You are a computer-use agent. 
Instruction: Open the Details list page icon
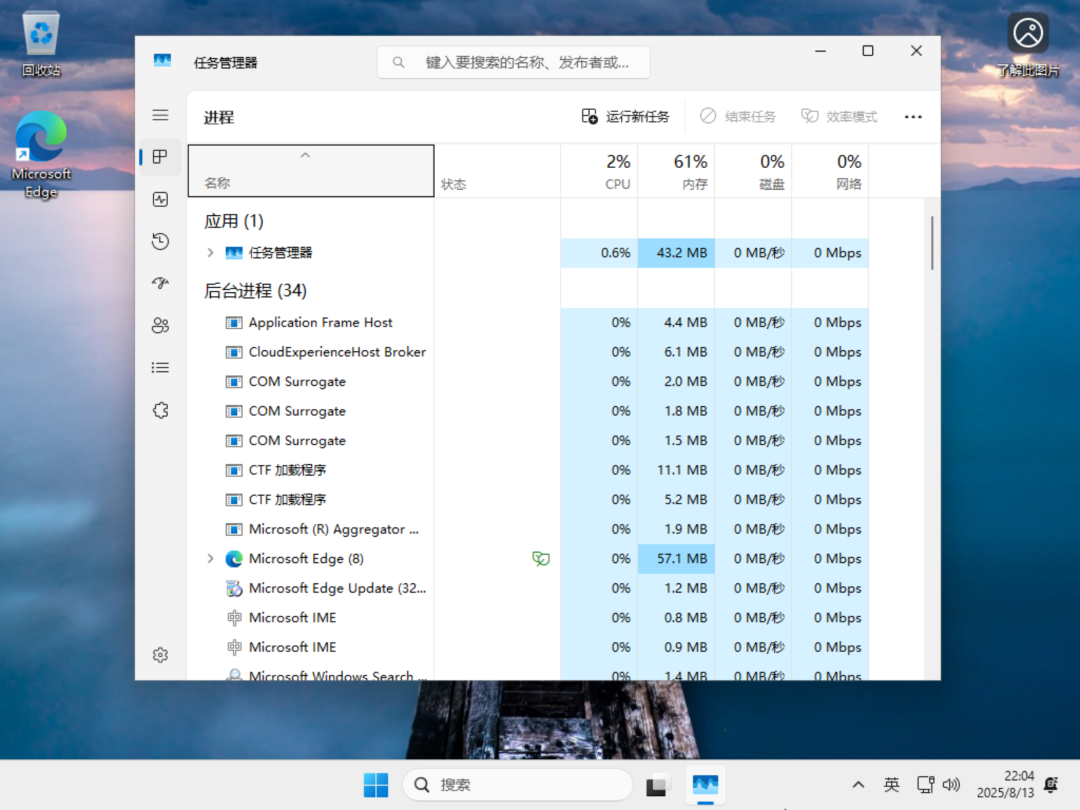[x=160, y=367]
